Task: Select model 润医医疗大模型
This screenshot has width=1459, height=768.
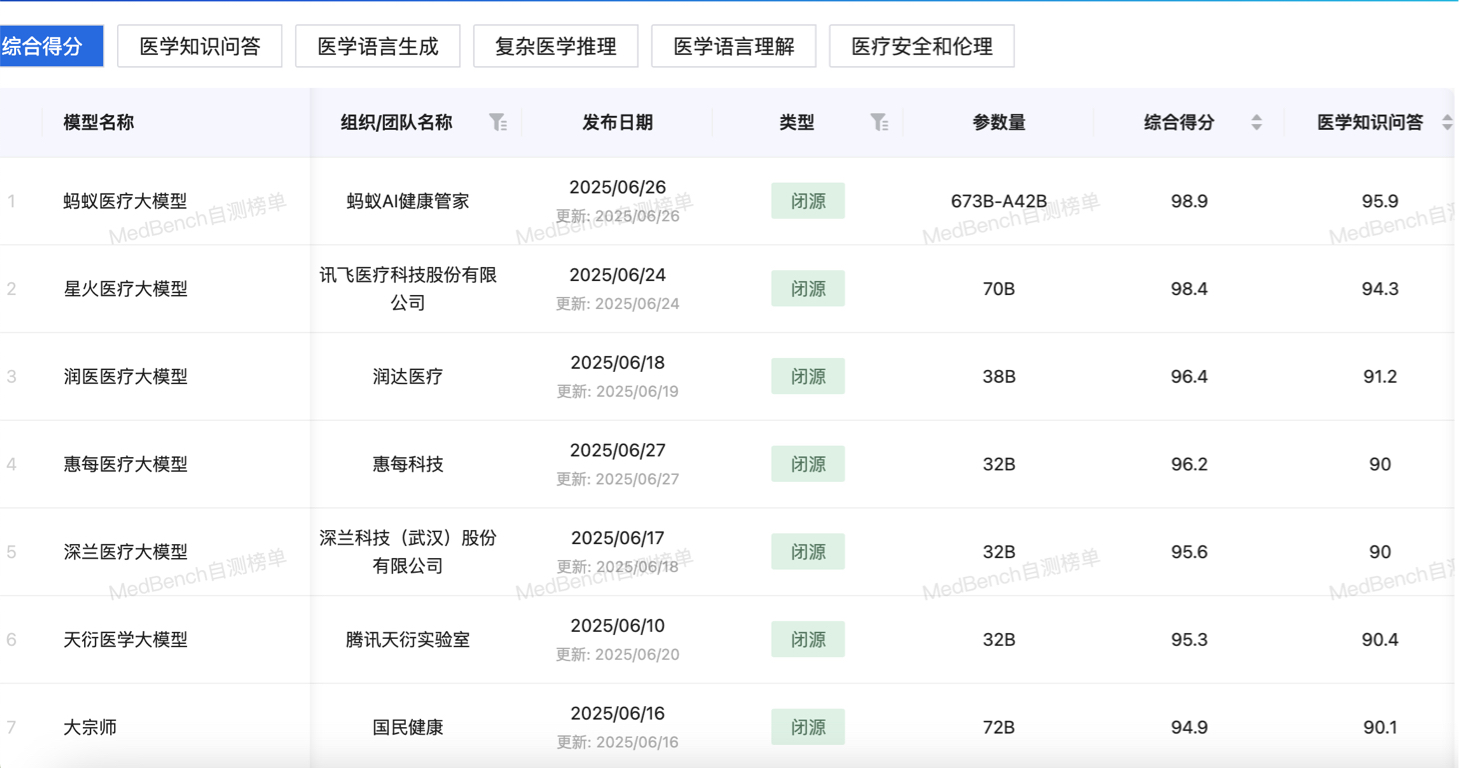Action: pyautogui.click(x=125, y=377)
